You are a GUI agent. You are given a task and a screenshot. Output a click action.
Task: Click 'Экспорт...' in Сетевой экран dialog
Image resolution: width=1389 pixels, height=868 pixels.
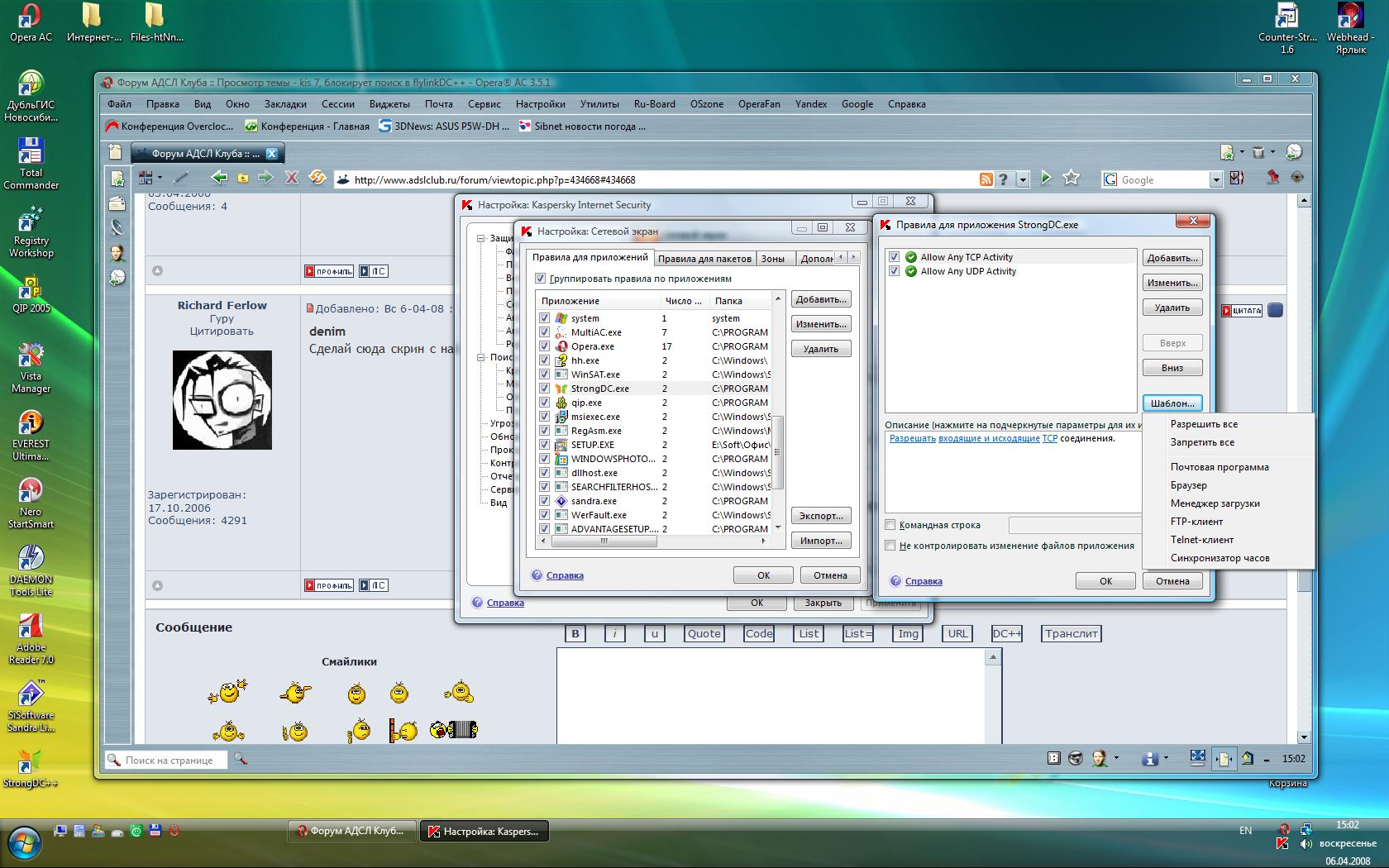pos(821,516)
